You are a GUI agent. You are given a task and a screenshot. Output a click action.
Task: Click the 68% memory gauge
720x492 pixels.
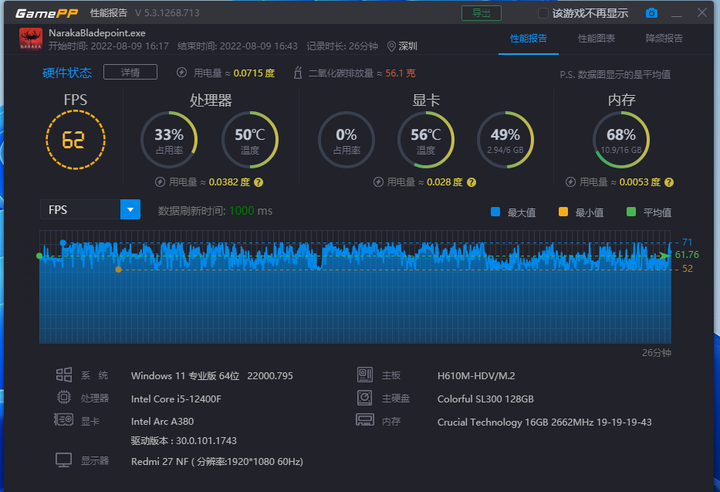coord(621,140)
